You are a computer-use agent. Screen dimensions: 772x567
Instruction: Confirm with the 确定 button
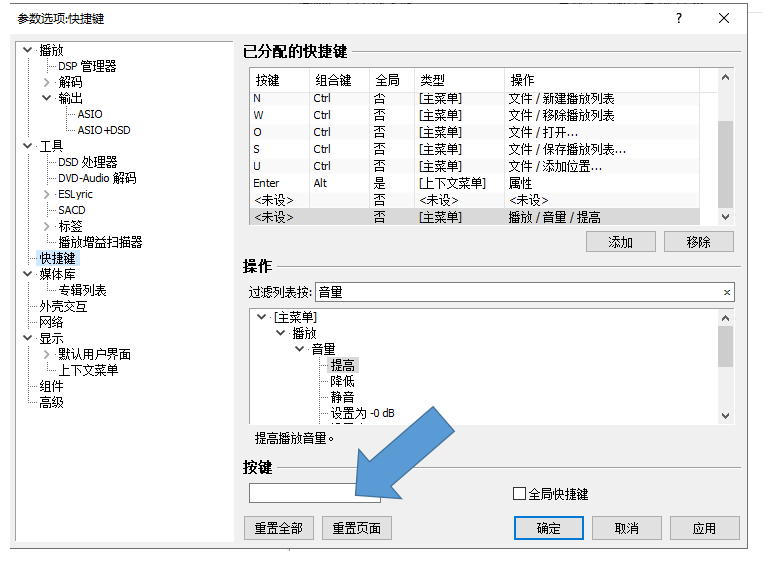pos(548,528)
